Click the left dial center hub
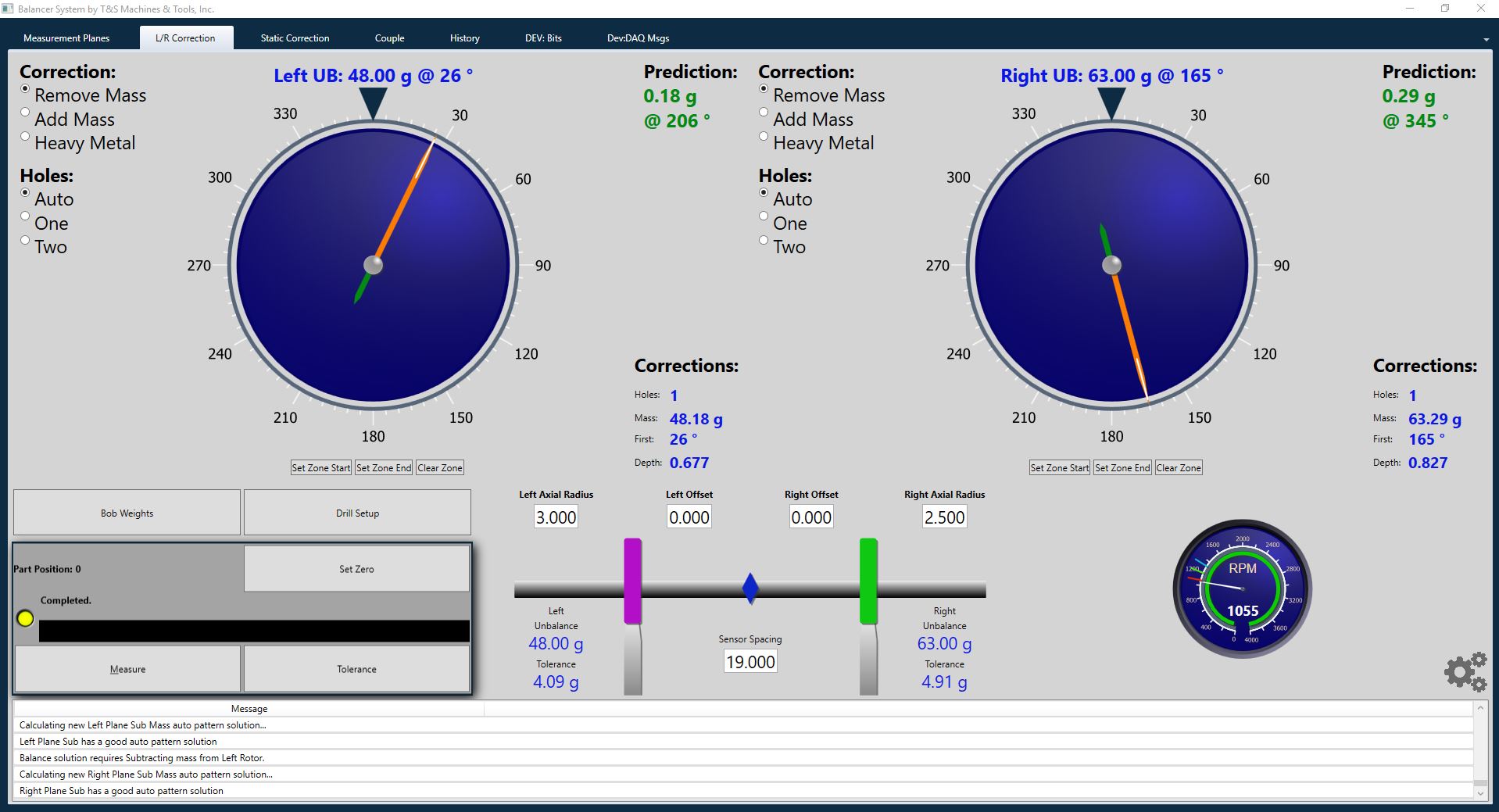Image resolution: width=1499 pixels, height=812 pixels. pos(374,265)
